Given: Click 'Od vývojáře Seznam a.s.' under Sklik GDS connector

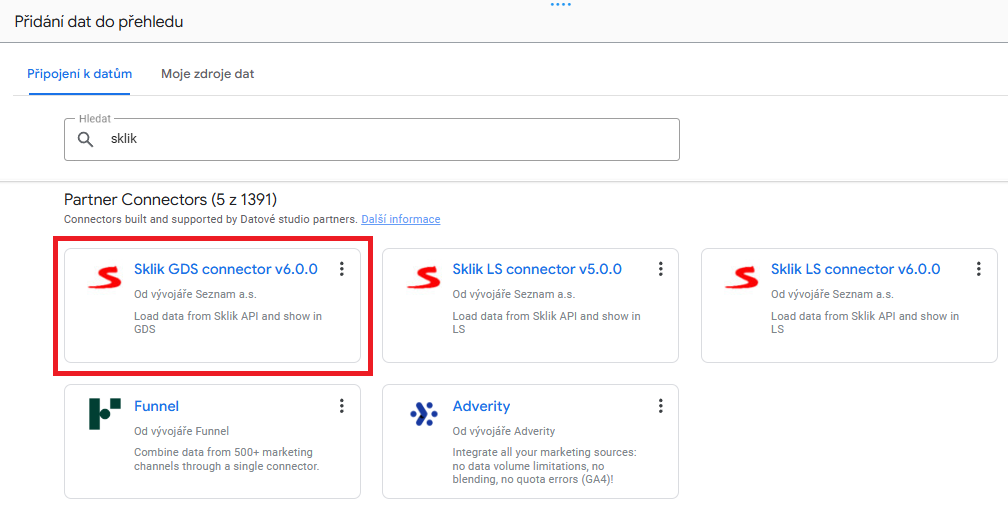Looking at the screenshot, I should pos(195,294).
